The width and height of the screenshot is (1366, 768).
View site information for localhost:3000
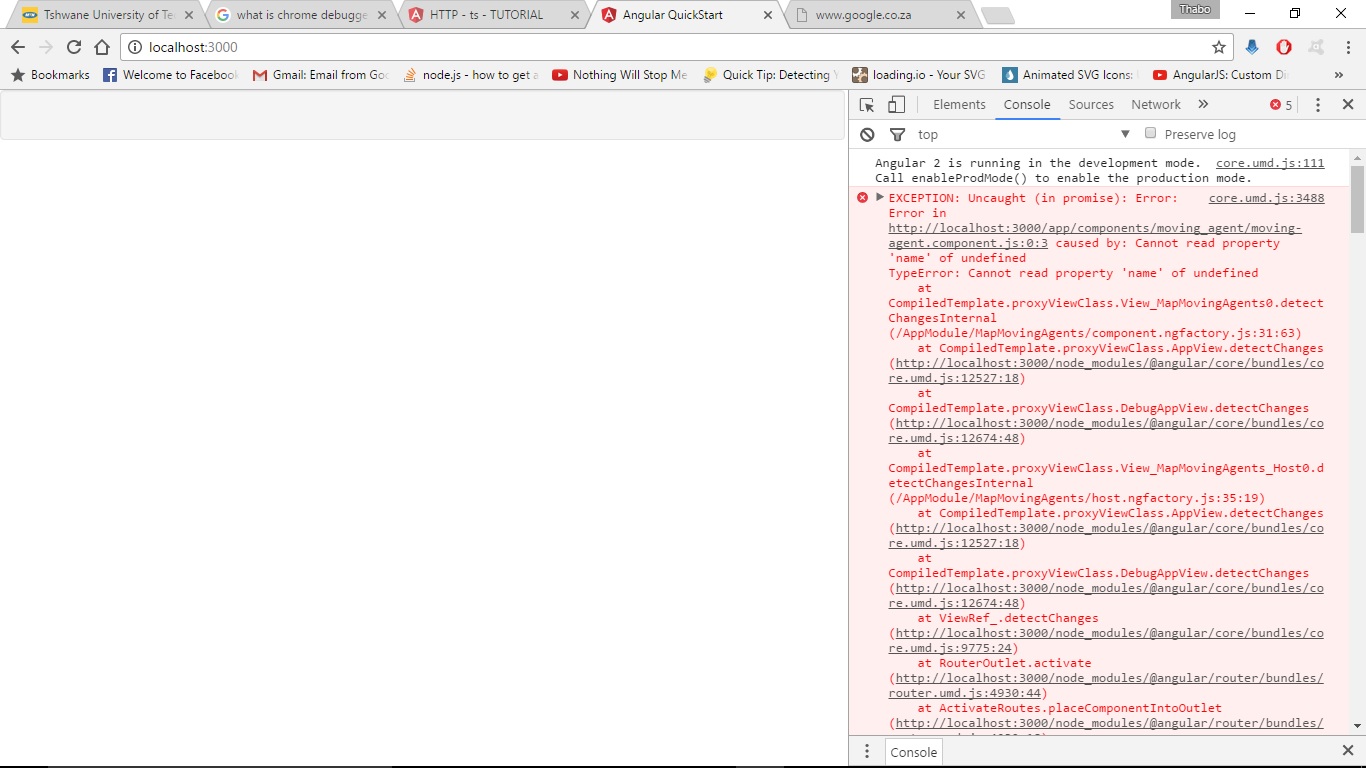click(133, 46)
